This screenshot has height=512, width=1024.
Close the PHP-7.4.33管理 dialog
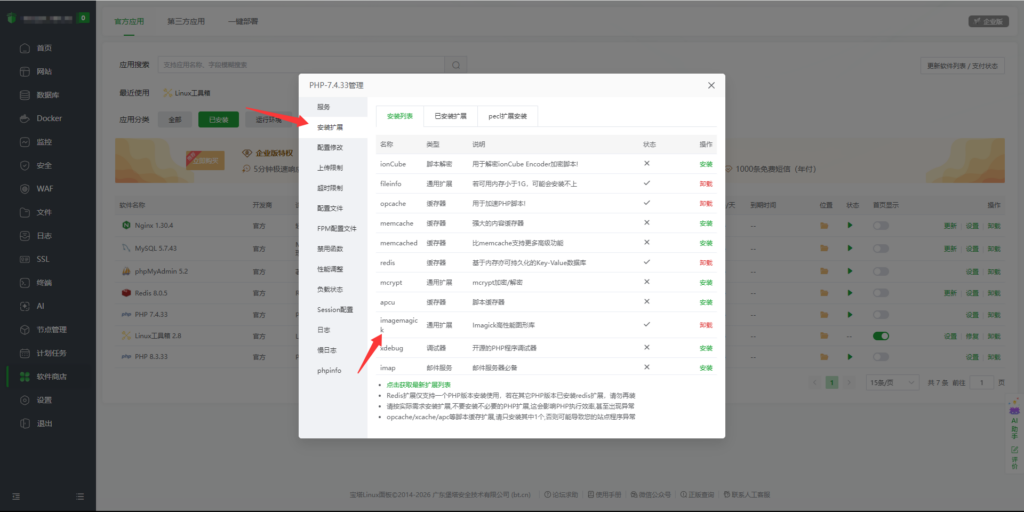(x=711, y=86)
